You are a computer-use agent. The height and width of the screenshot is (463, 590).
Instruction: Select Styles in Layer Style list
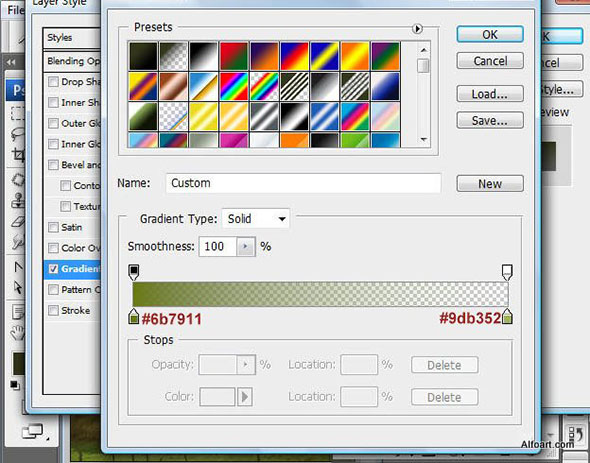[x=71, y=38]
